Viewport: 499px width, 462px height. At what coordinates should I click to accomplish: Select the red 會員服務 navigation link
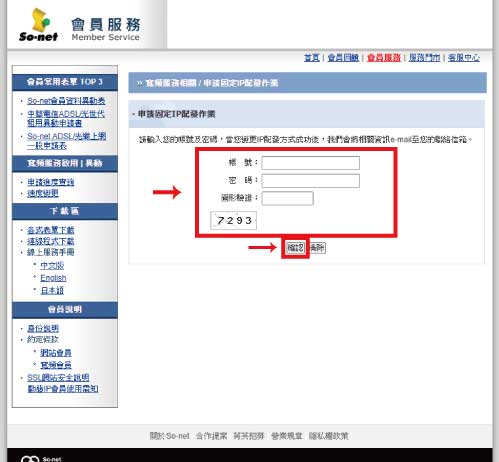pyautogui.click(x=384, y=58)
